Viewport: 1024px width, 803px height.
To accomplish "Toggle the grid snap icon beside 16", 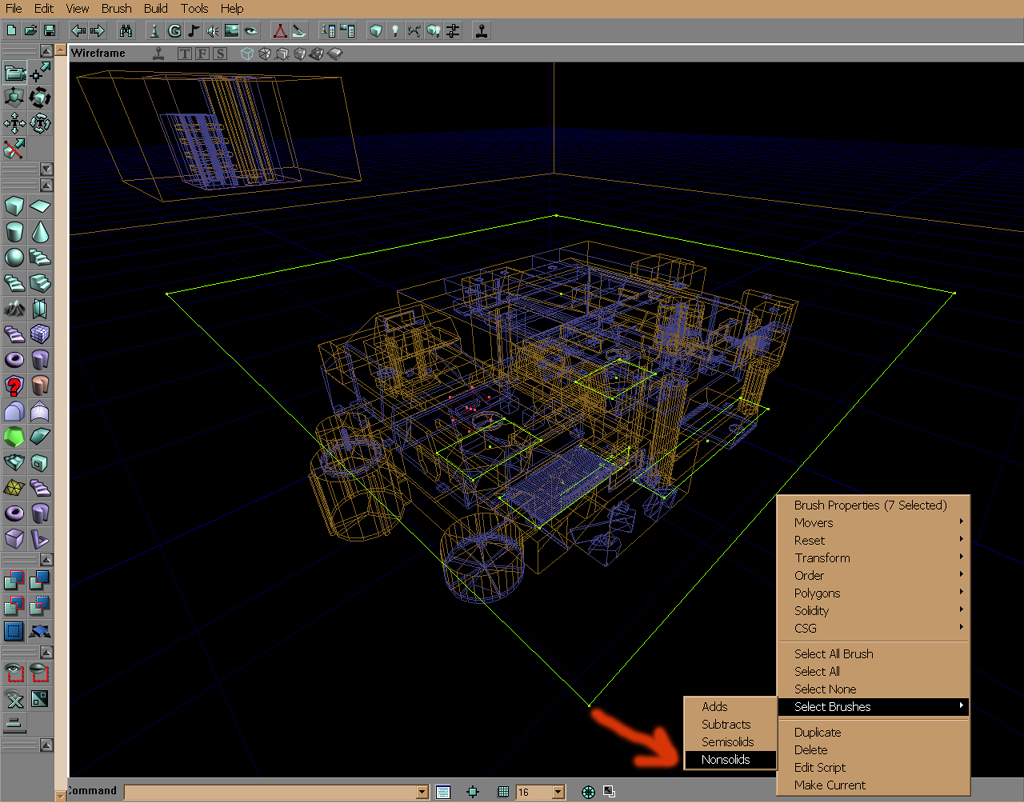I will (x=504, y=792).
